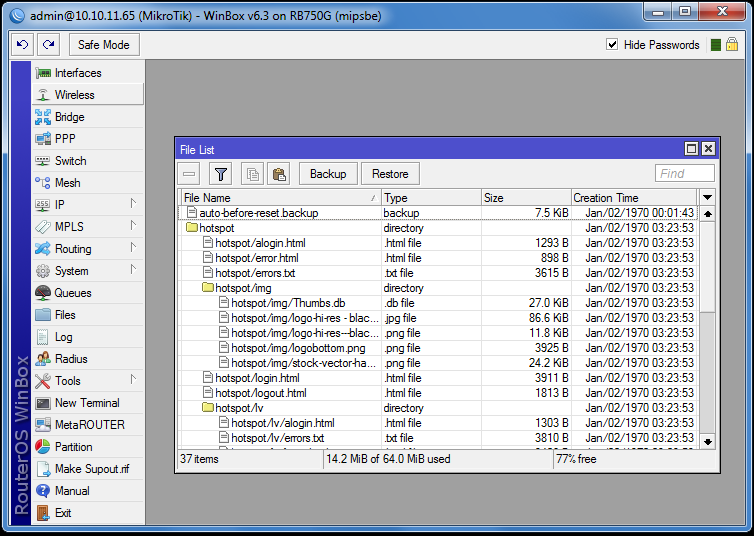Open the PPP menu
This screenshot has height=536, width=754.
coord(88,139)
